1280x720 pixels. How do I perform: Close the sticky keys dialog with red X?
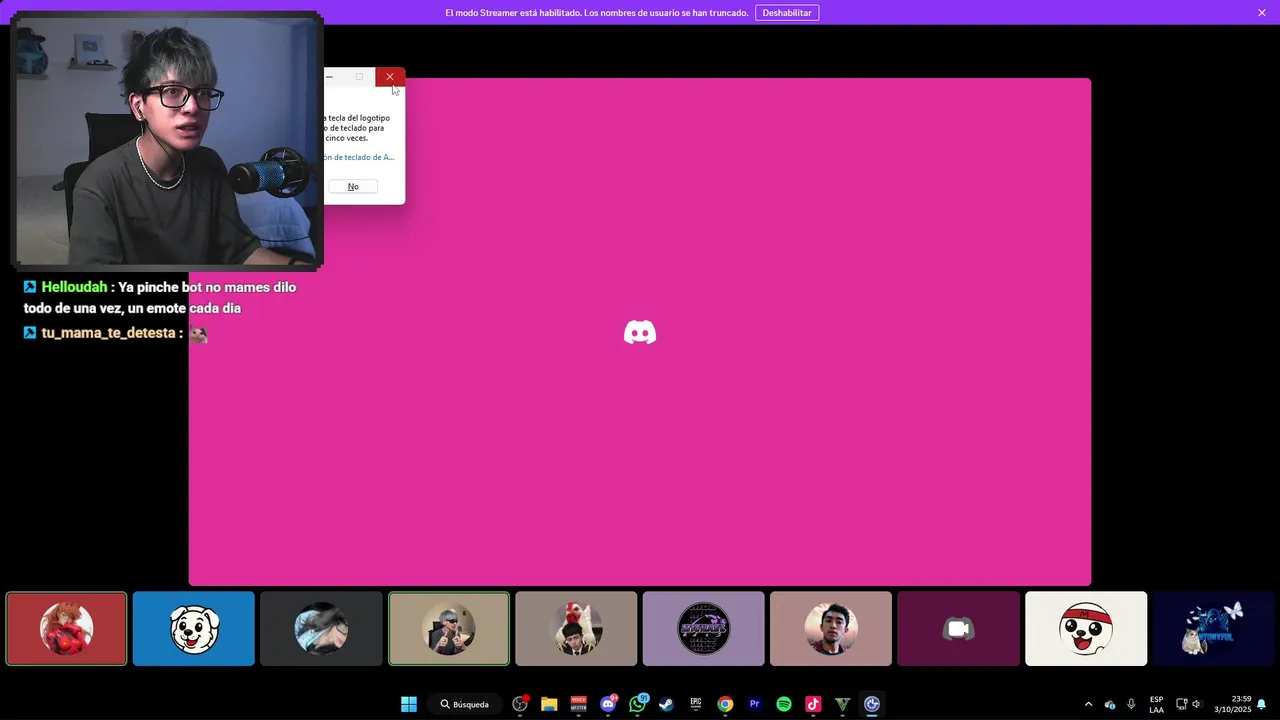[390, 77]
